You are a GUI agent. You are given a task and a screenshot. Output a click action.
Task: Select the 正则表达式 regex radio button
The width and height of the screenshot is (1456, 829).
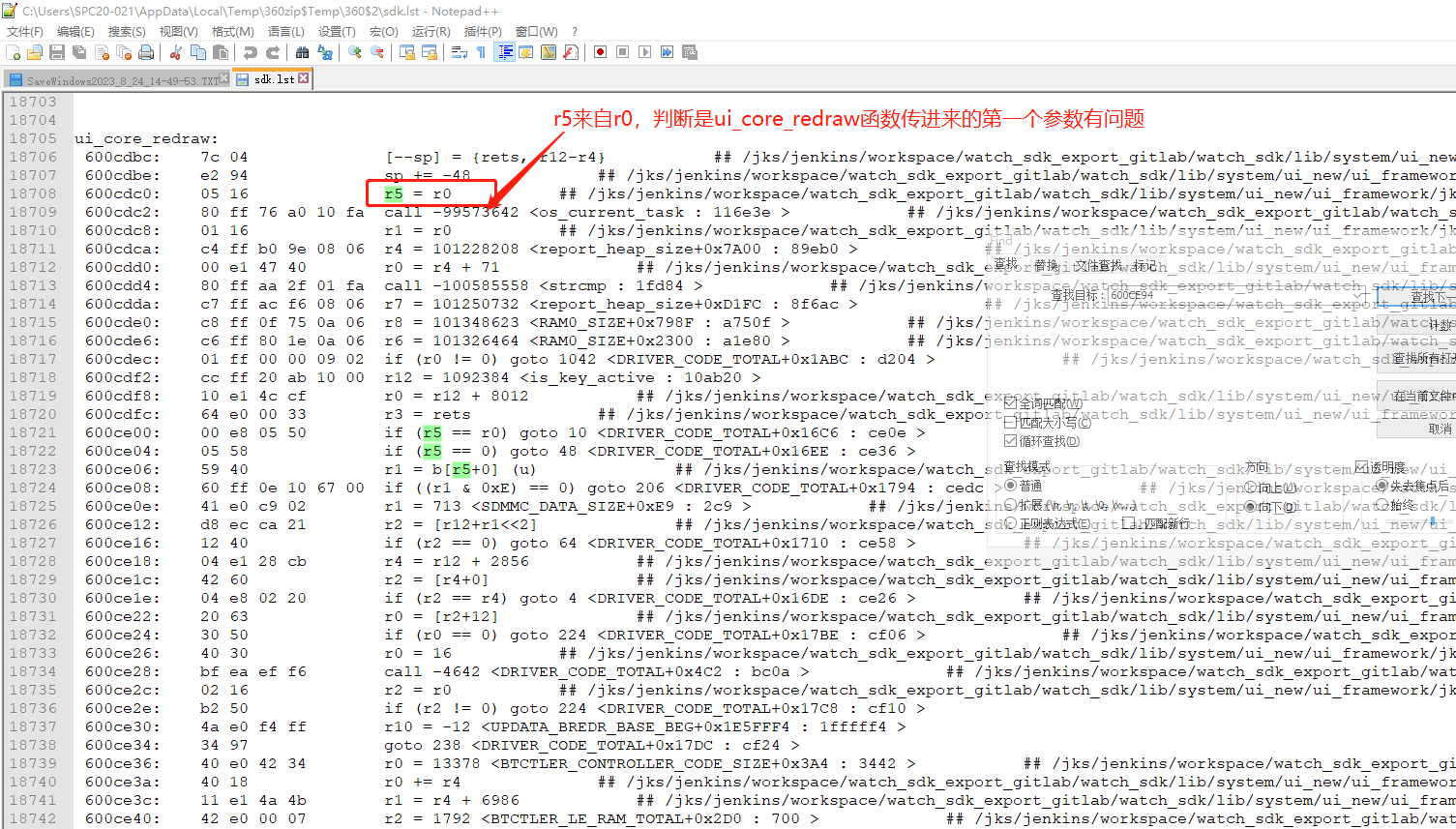[x=1011, y=523]
